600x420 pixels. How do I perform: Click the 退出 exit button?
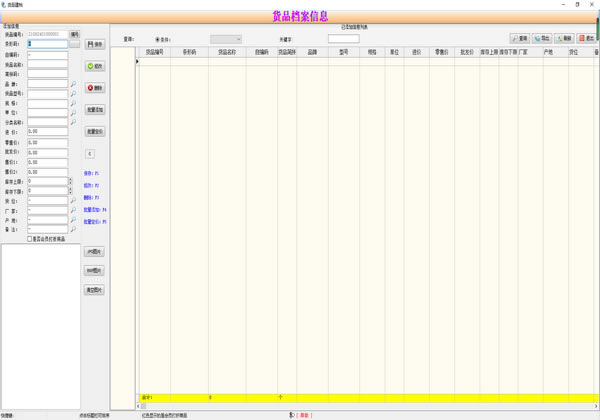[x=586, y=38]
